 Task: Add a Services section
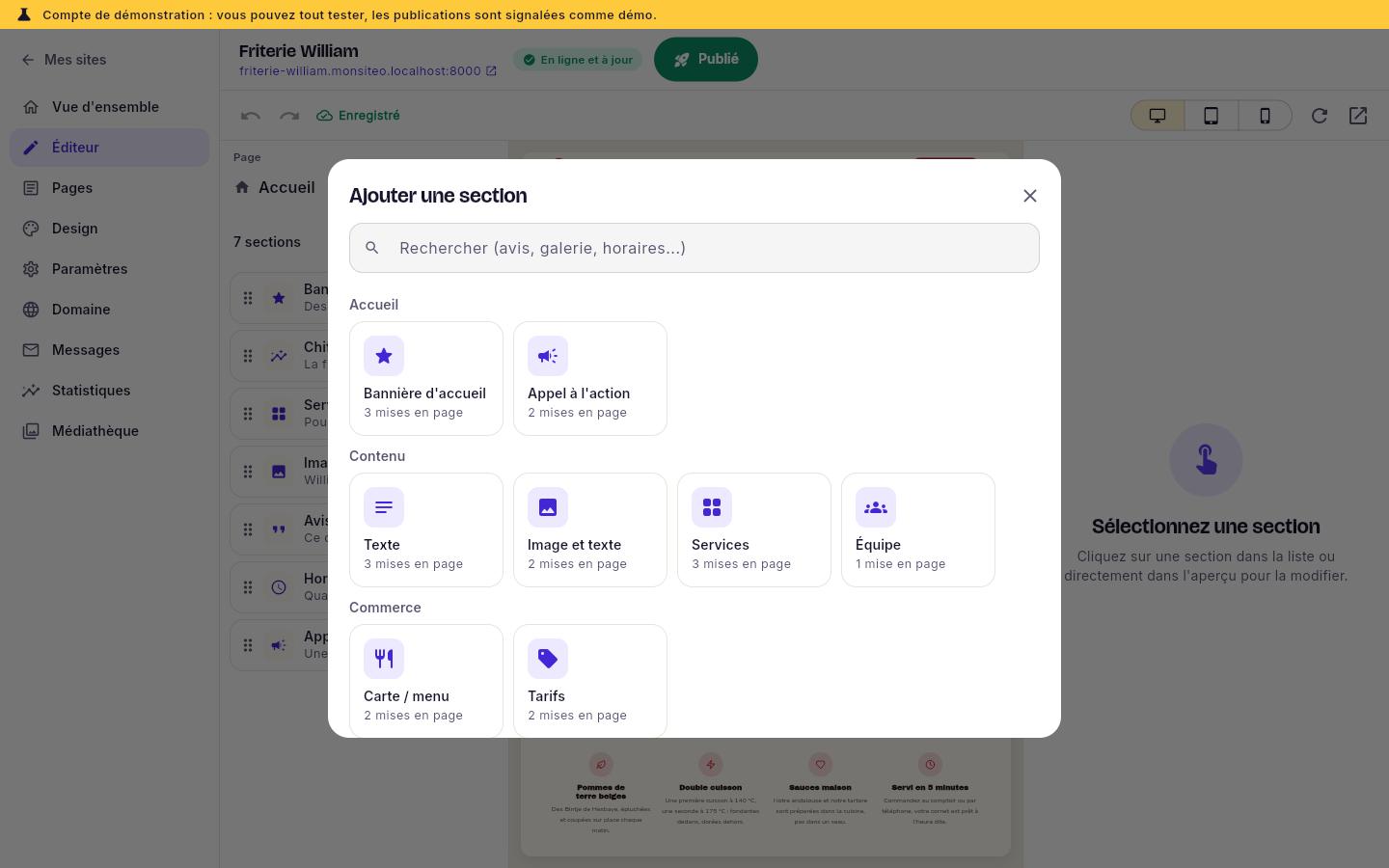click(x=754, y=529)
